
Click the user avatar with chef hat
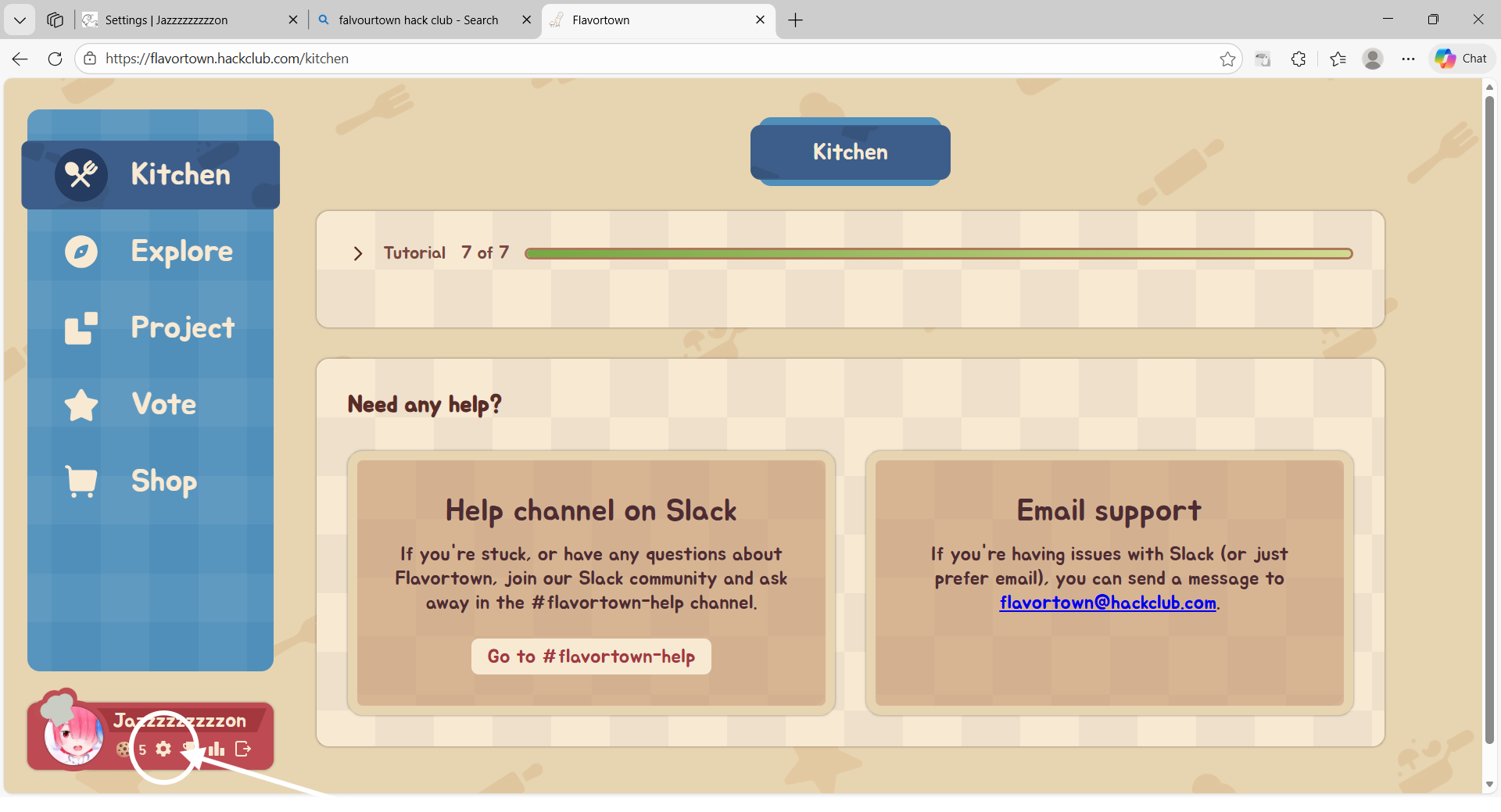[x=73, y=735]
